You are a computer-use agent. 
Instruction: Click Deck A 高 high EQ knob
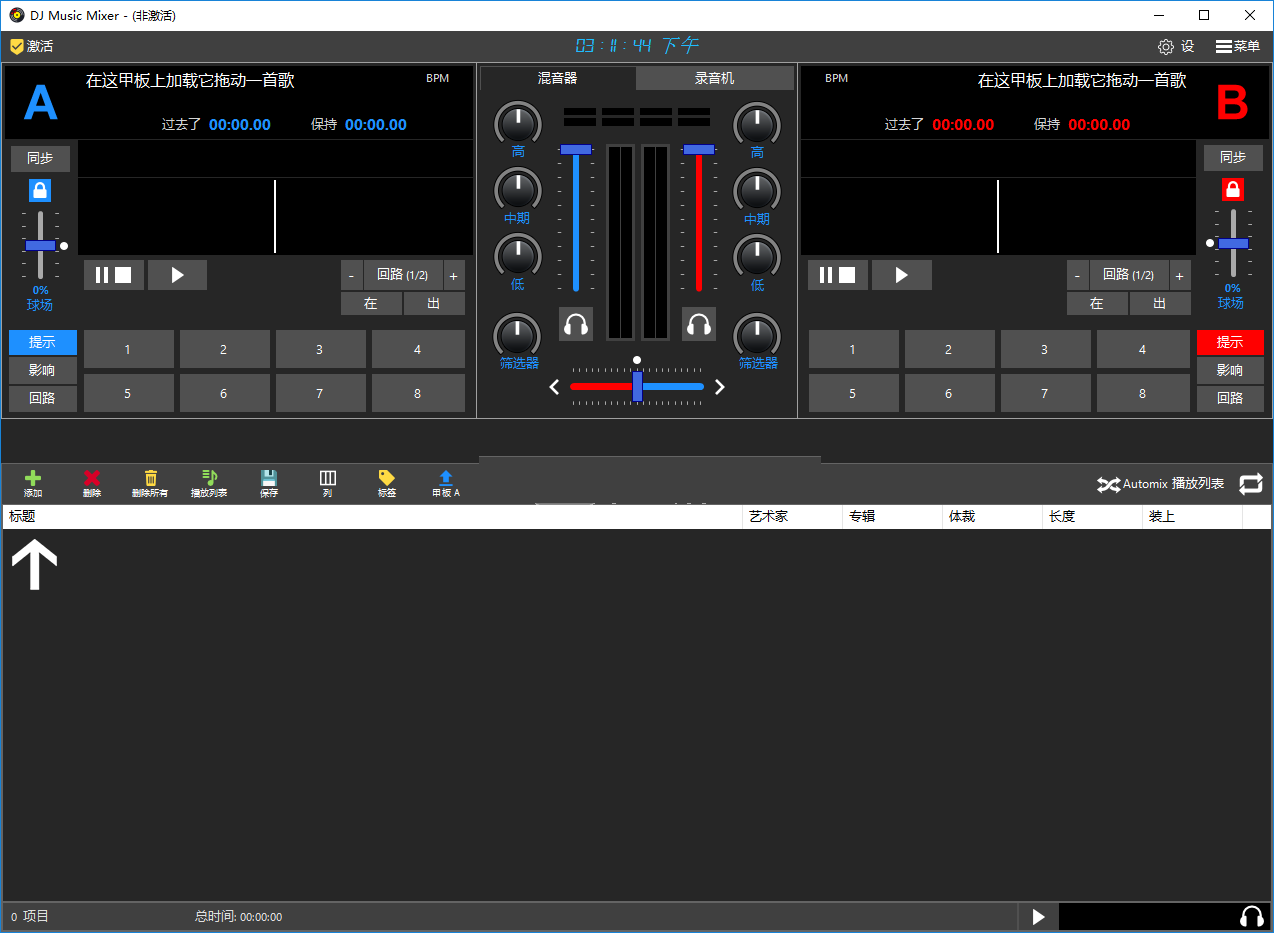(517, 124)
